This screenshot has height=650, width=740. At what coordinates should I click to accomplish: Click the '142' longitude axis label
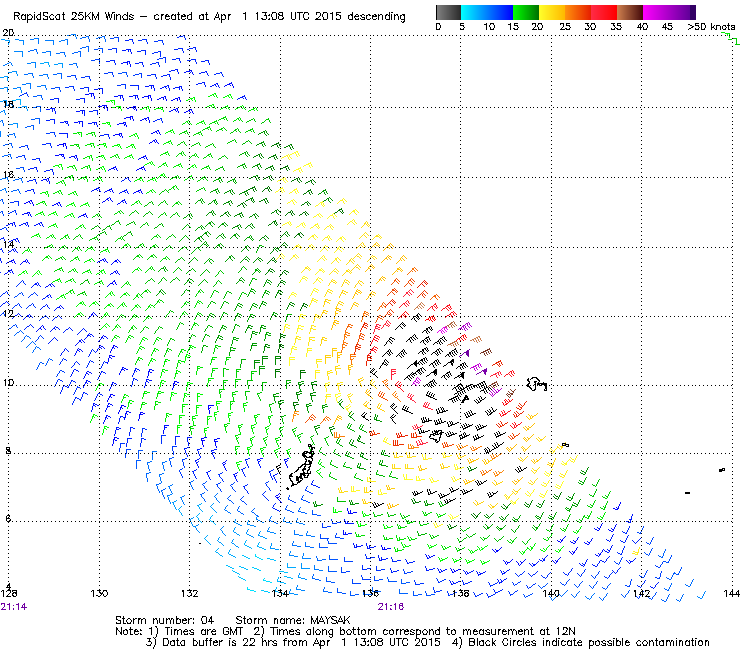point(641,593)
